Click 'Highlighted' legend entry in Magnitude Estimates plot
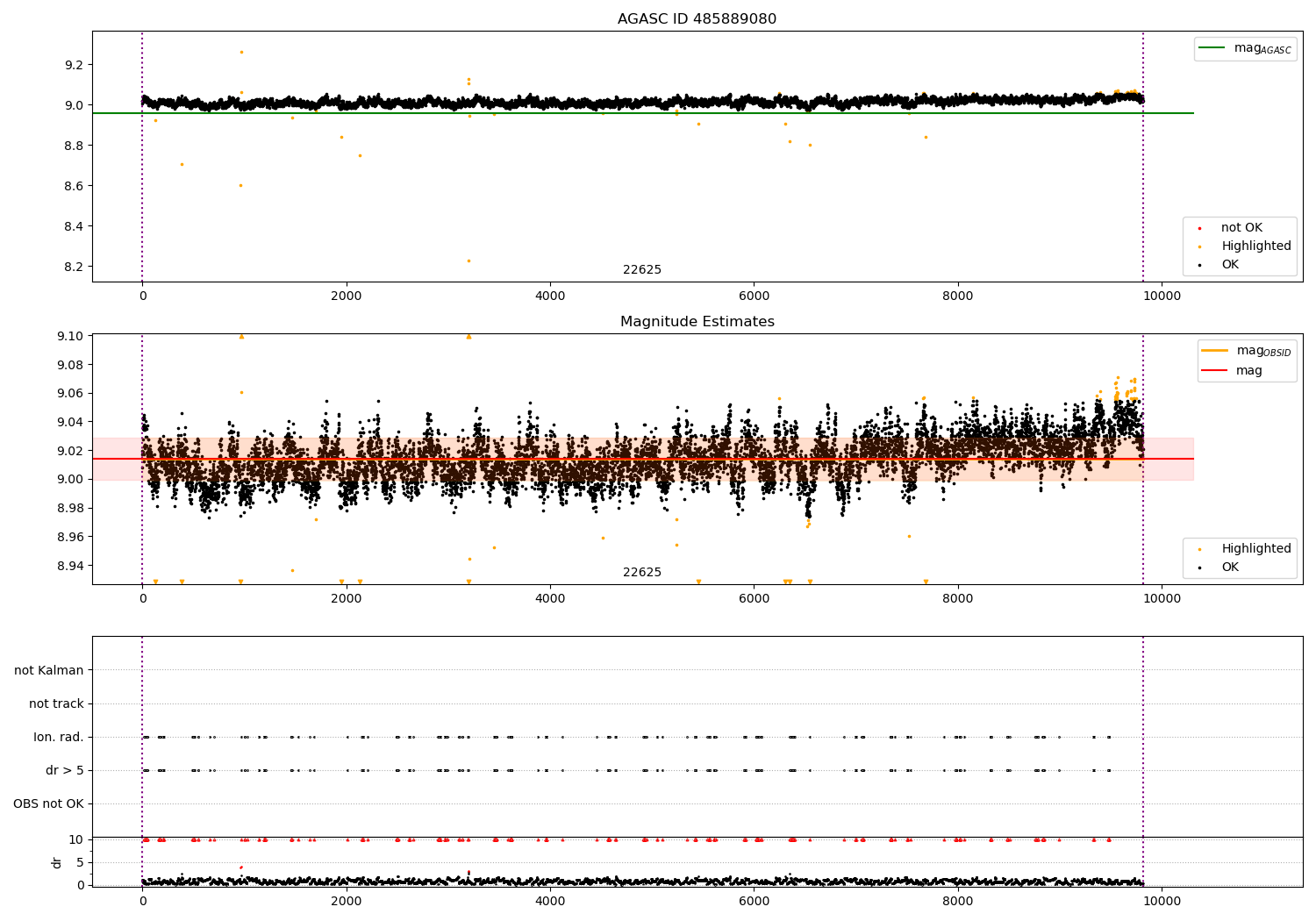 coord(1245,549)
